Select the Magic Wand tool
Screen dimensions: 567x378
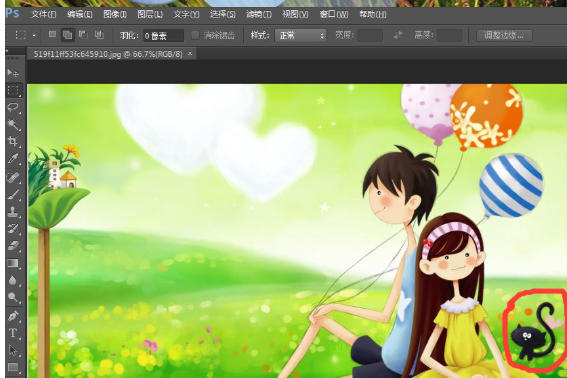click(x=13, y=125)
